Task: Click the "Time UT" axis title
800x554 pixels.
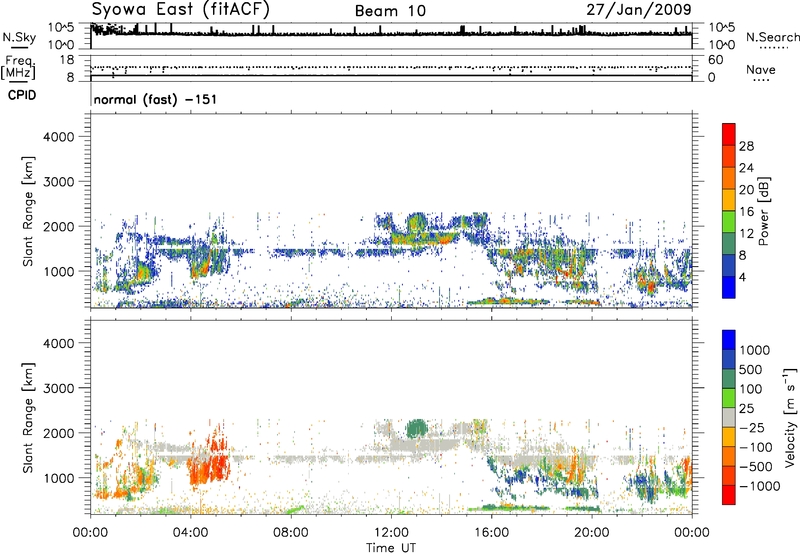Action: click(x=391, y=548)
